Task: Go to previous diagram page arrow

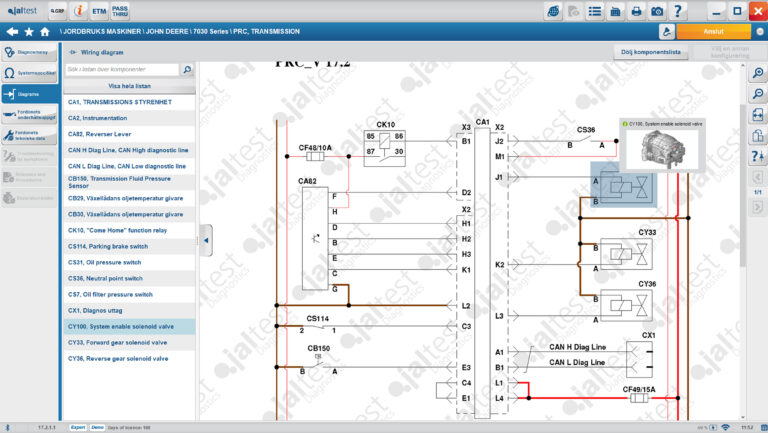Action: pos(758,177)
